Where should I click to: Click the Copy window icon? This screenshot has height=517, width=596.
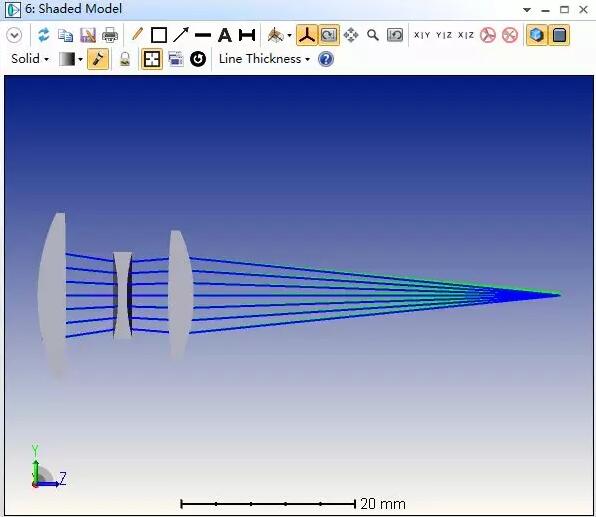tap(65, 35)
